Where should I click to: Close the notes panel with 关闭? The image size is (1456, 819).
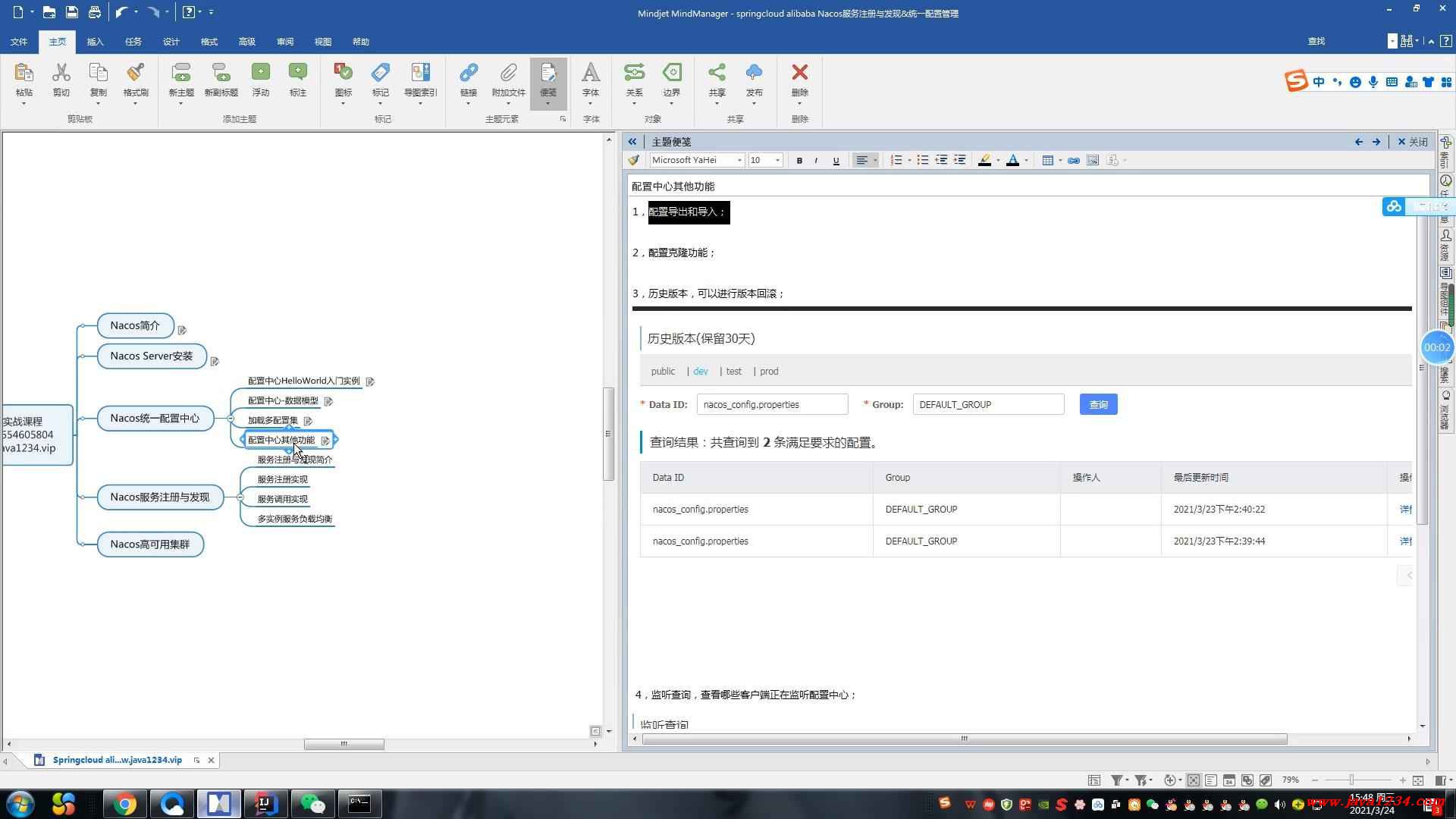pyautogui.click(x=1413, y=142)
